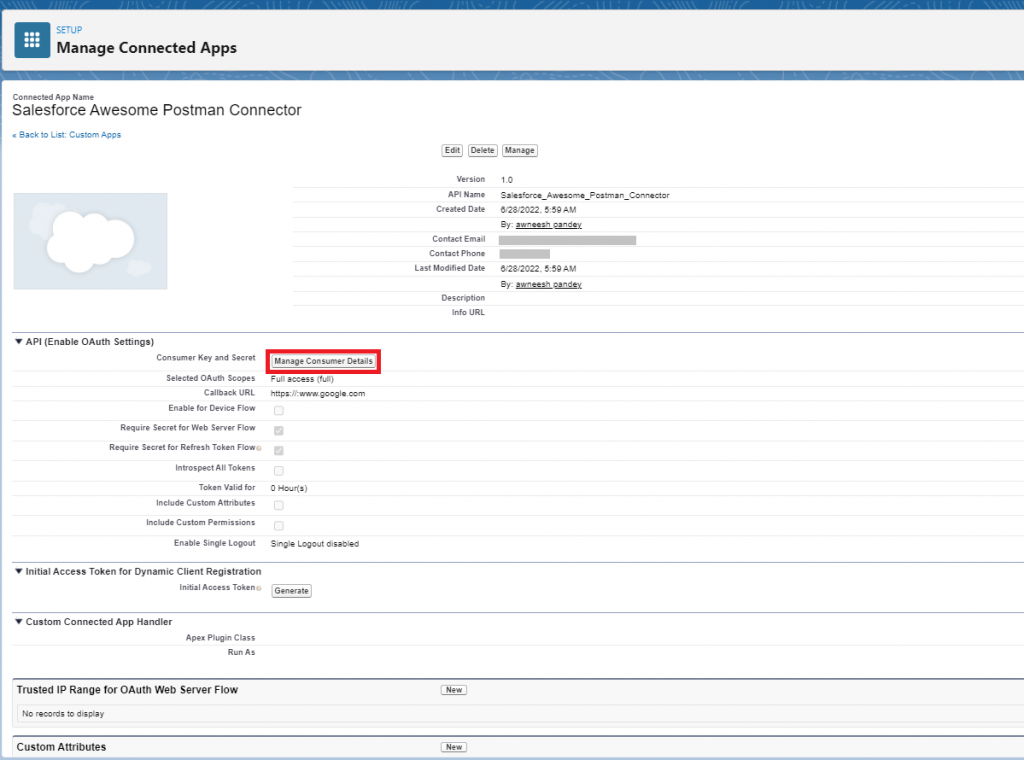The width and height of the screenshot is (1024, 760).
Task: Click 'Full access (full)' OAuth scope text
Action: (x=302, y=379)
